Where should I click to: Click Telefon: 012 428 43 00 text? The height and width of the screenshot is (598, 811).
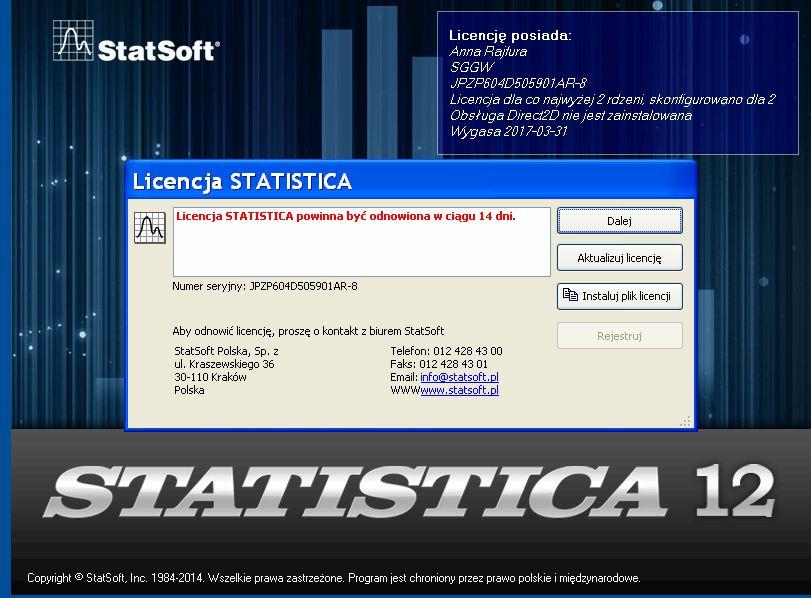click(x=446, y=351)
